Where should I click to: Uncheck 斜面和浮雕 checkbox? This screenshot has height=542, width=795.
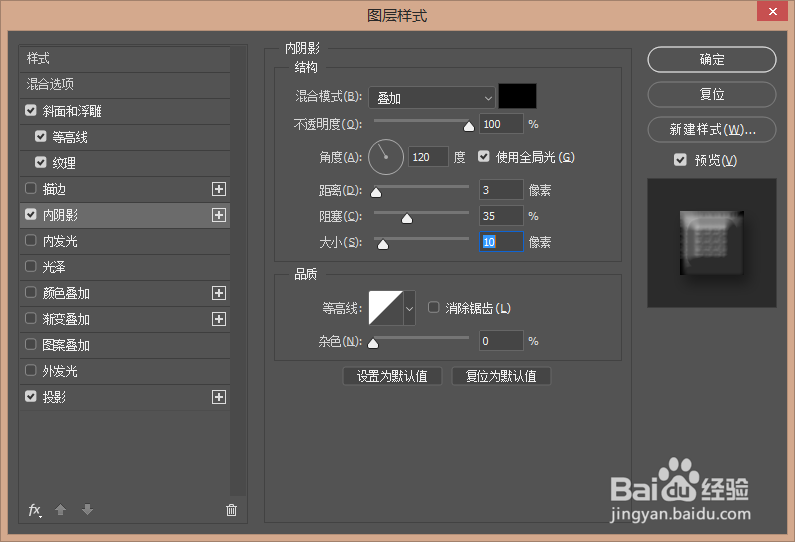(x=31, y=111)
